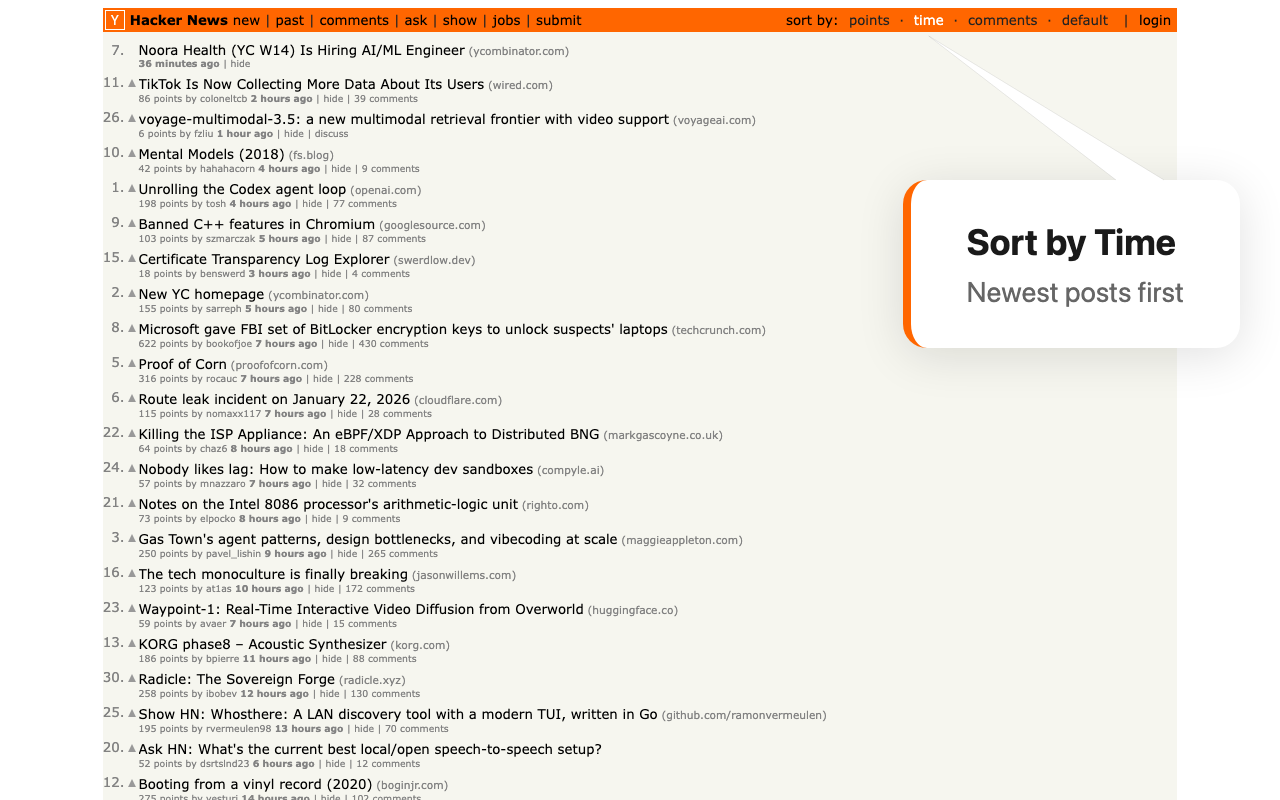Upvote the Gas Town agent patterns story
1280x800 pixels.
point(132,538)
